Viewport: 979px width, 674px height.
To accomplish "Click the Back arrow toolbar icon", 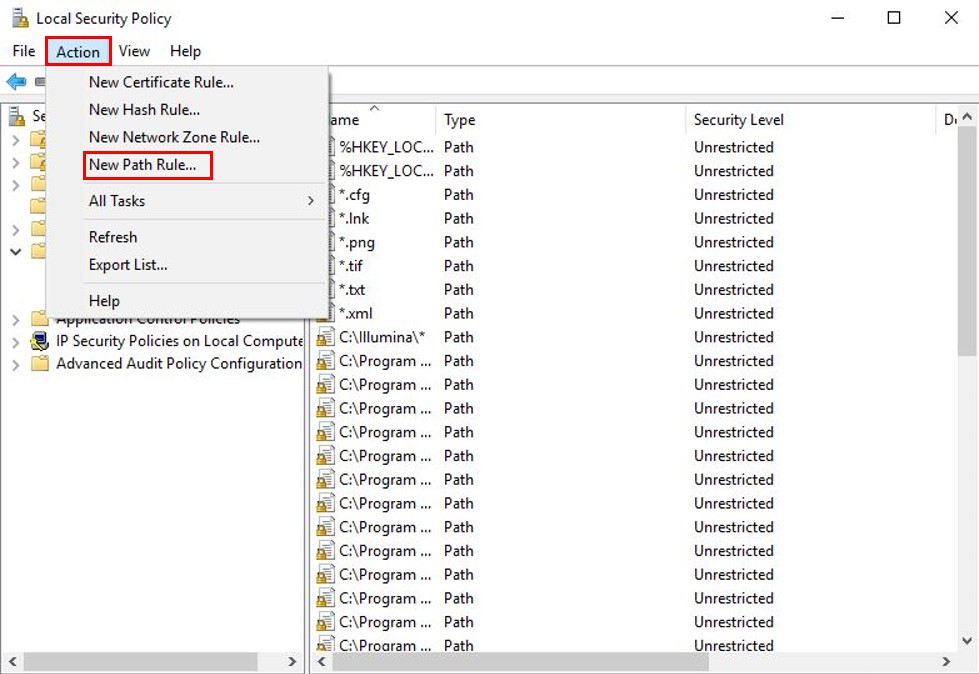I will click(16, 81).
